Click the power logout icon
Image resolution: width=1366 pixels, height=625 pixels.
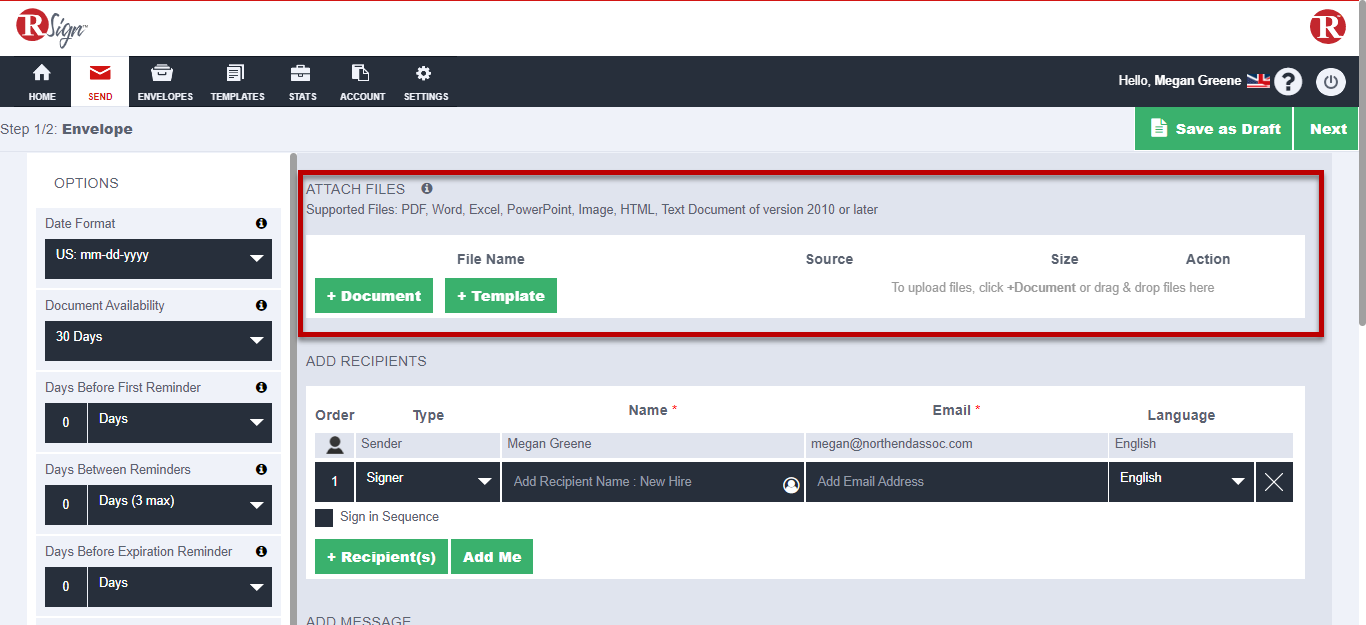1330,82
